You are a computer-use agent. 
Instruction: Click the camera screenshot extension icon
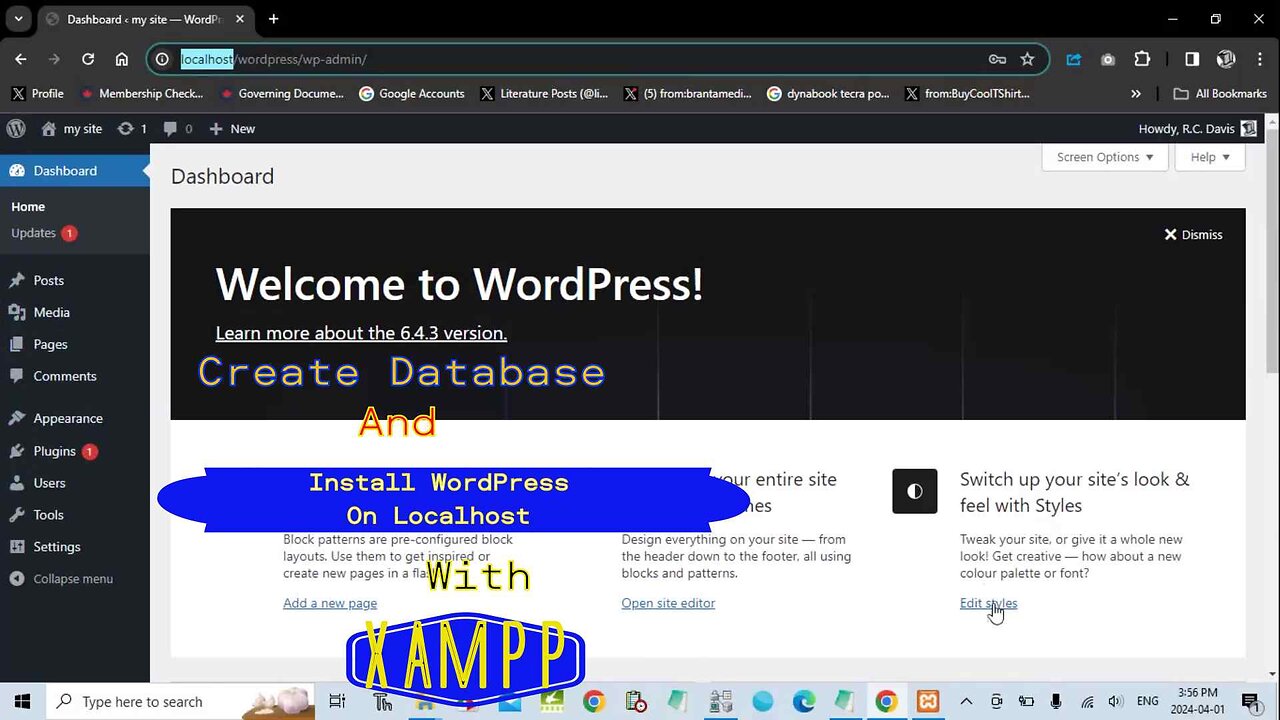click(1108, 59)
